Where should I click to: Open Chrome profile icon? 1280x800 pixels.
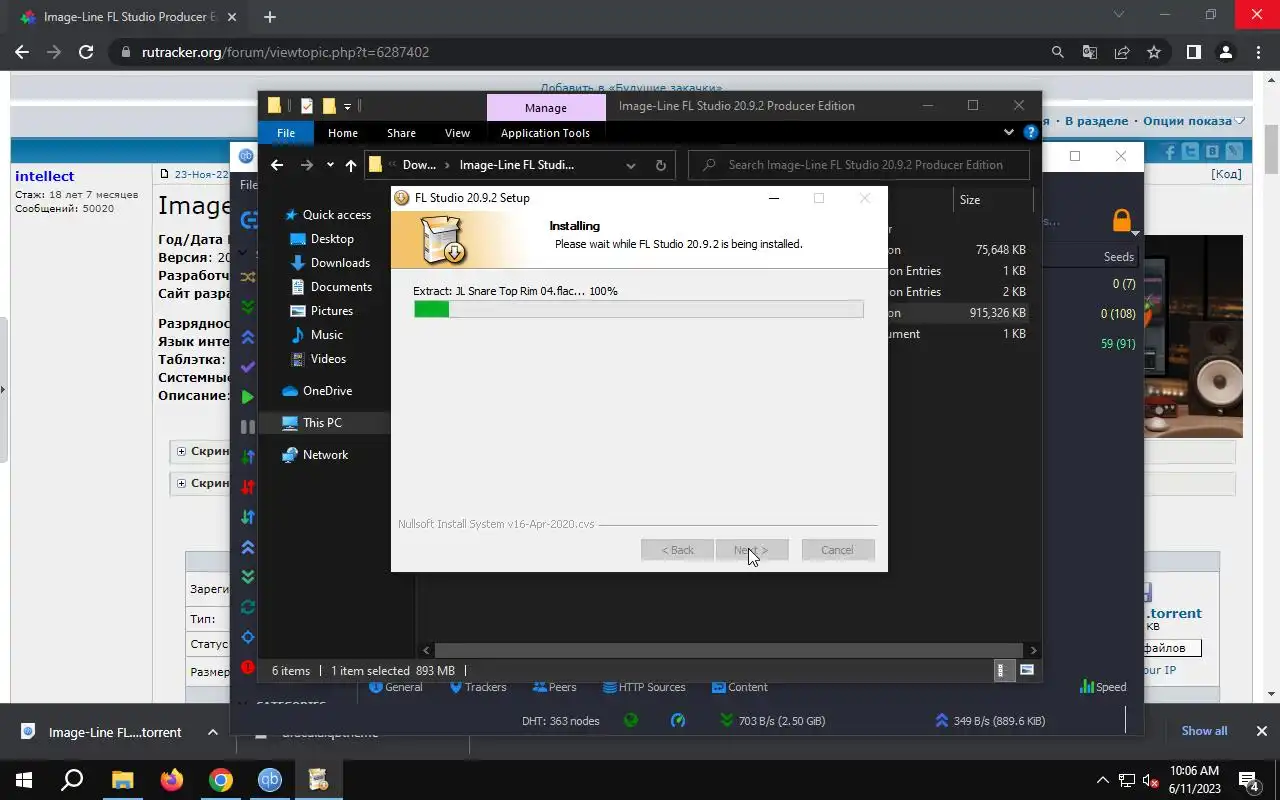(1225, 52)
